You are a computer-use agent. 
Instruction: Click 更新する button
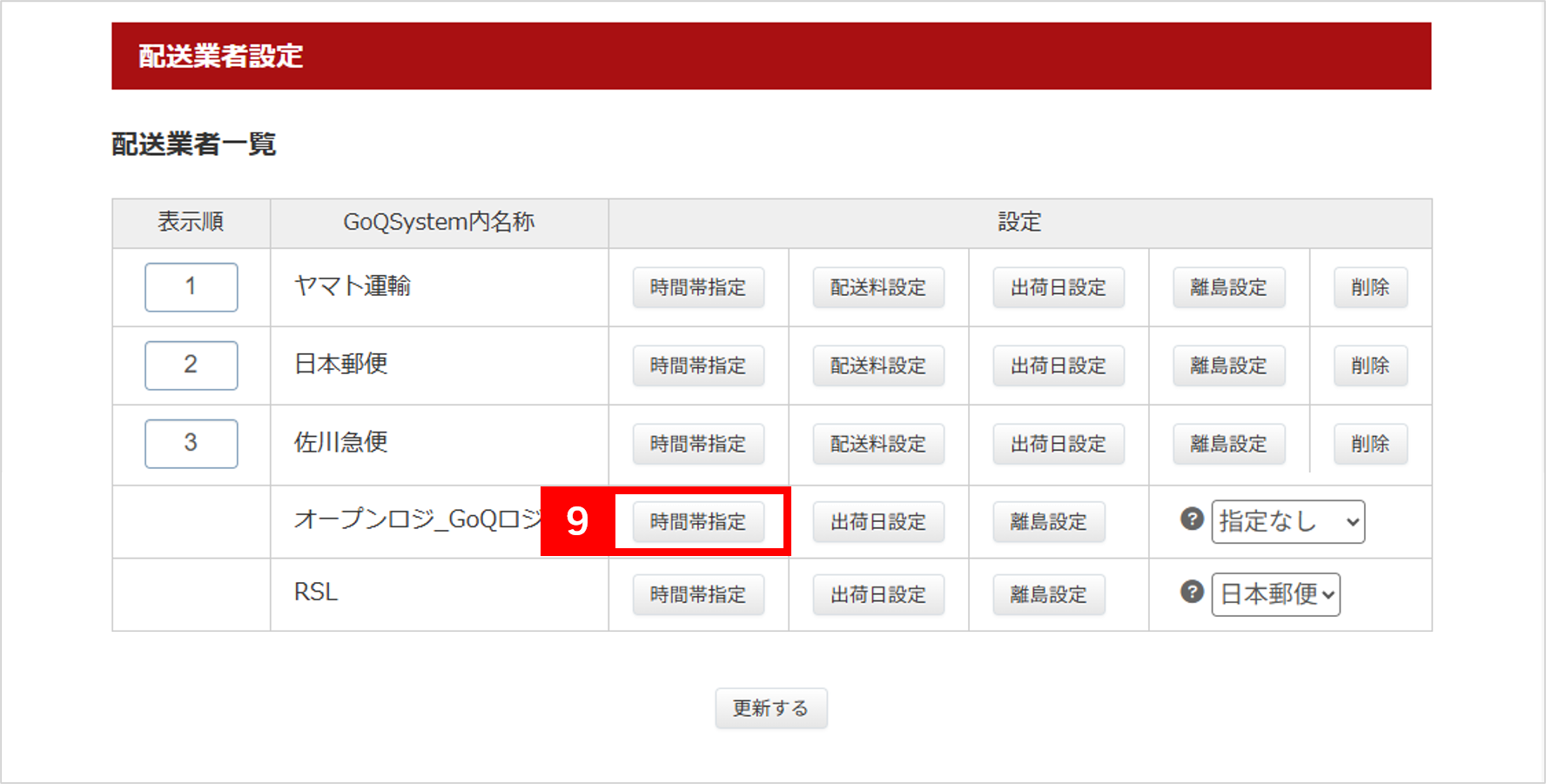click(x=770, y=708)
